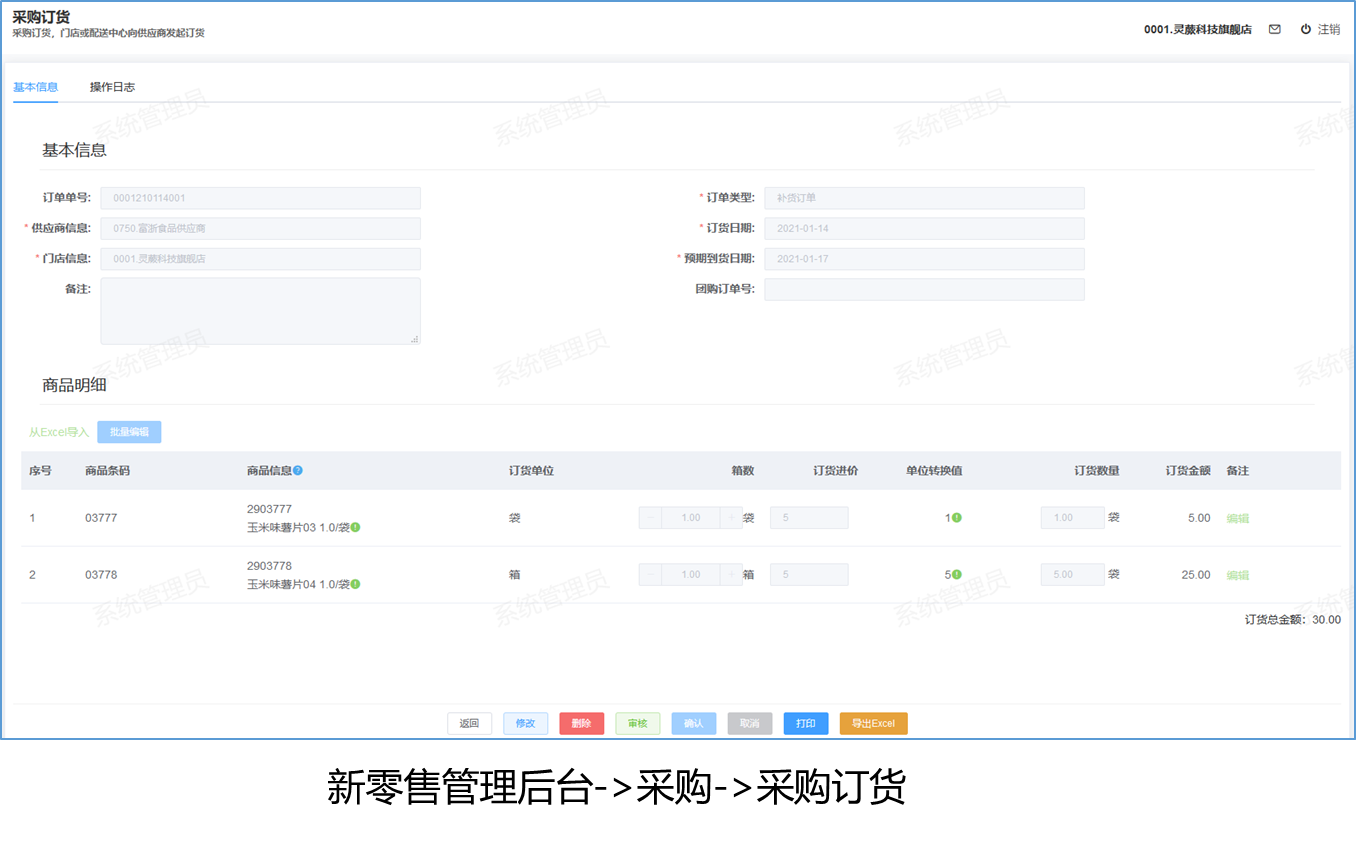This screenshot has width=1356, height=862.
Task: Increase 箱数 with plus in row 03778
Action: (x=731, y=575)
